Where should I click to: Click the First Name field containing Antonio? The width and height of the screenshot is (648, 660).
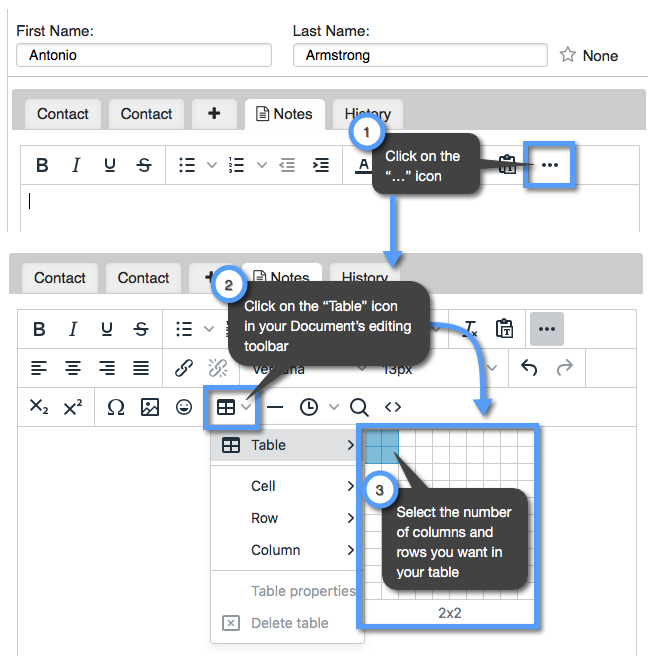tap(144, 55)
